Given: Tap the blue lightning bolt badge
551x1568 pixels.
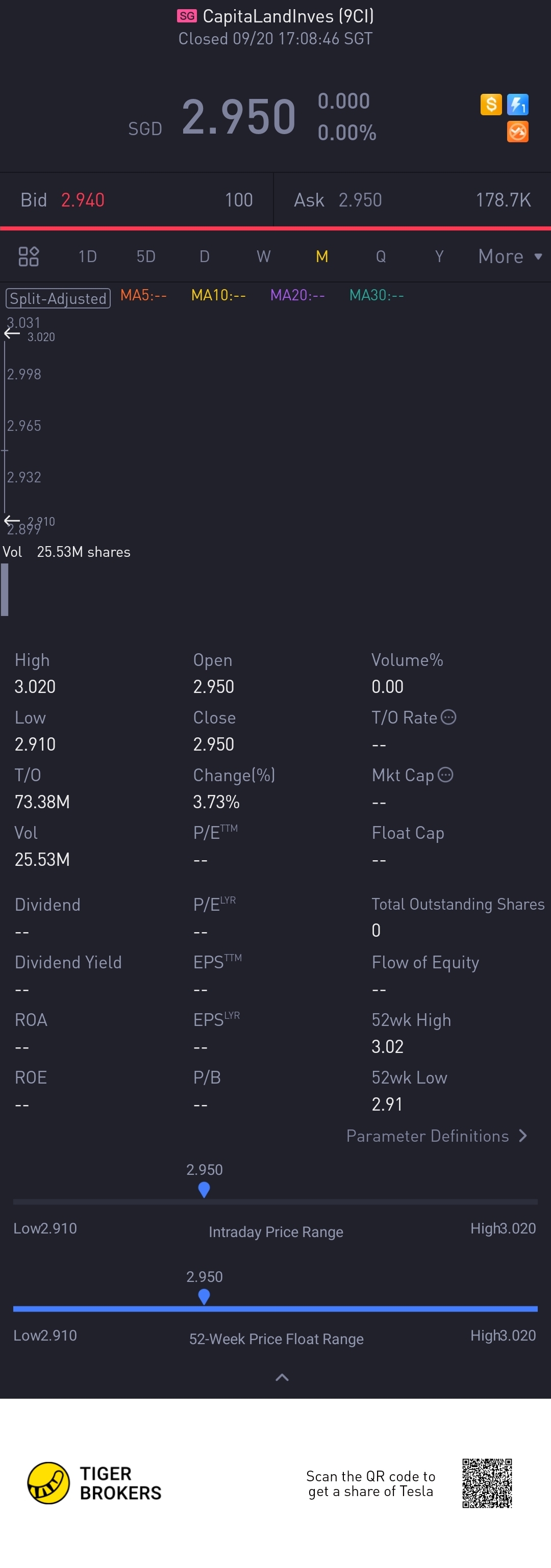Looking at the screenshot, I should [517, 104].
